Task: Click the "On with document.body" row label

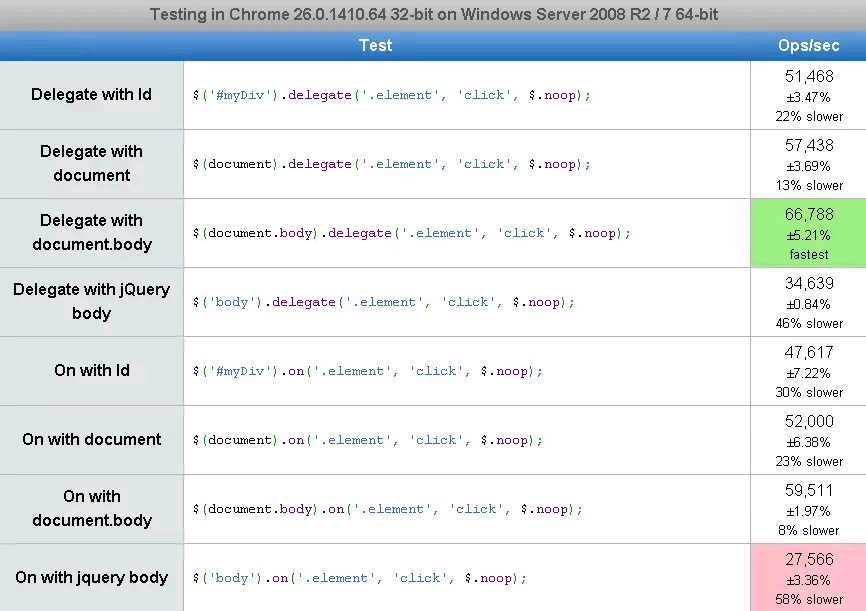Action: click(x=91, y=509)
